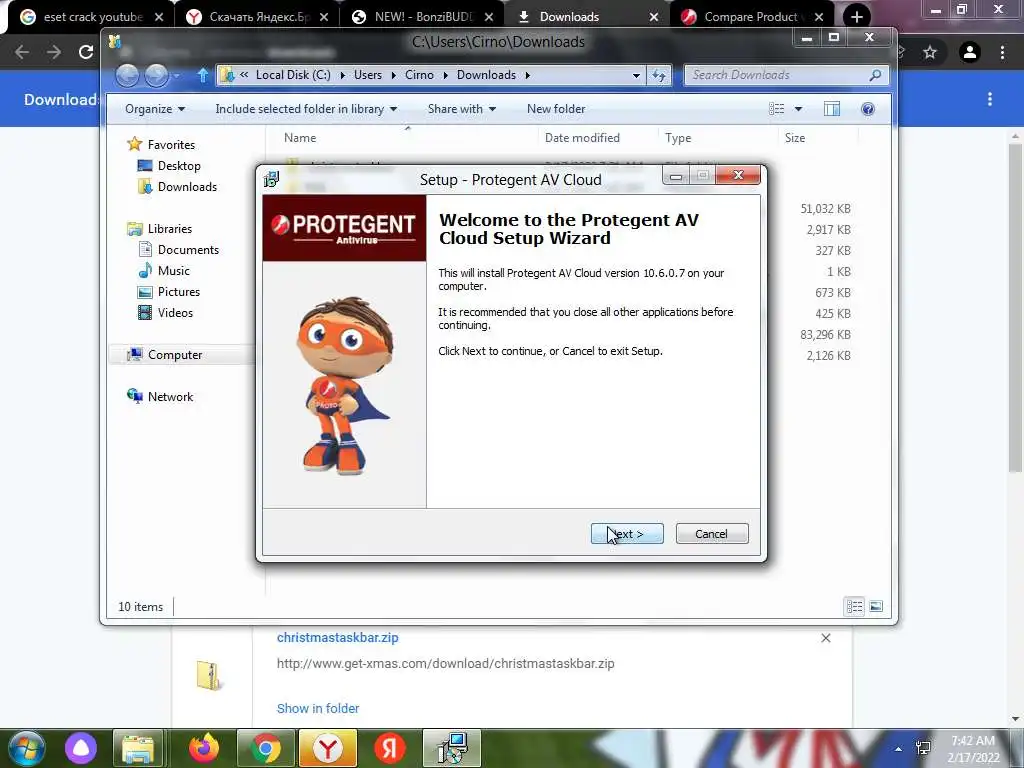Select Computer in navigation pane
The height and width of the screenshot is (768, 1024).
(175, 355)
